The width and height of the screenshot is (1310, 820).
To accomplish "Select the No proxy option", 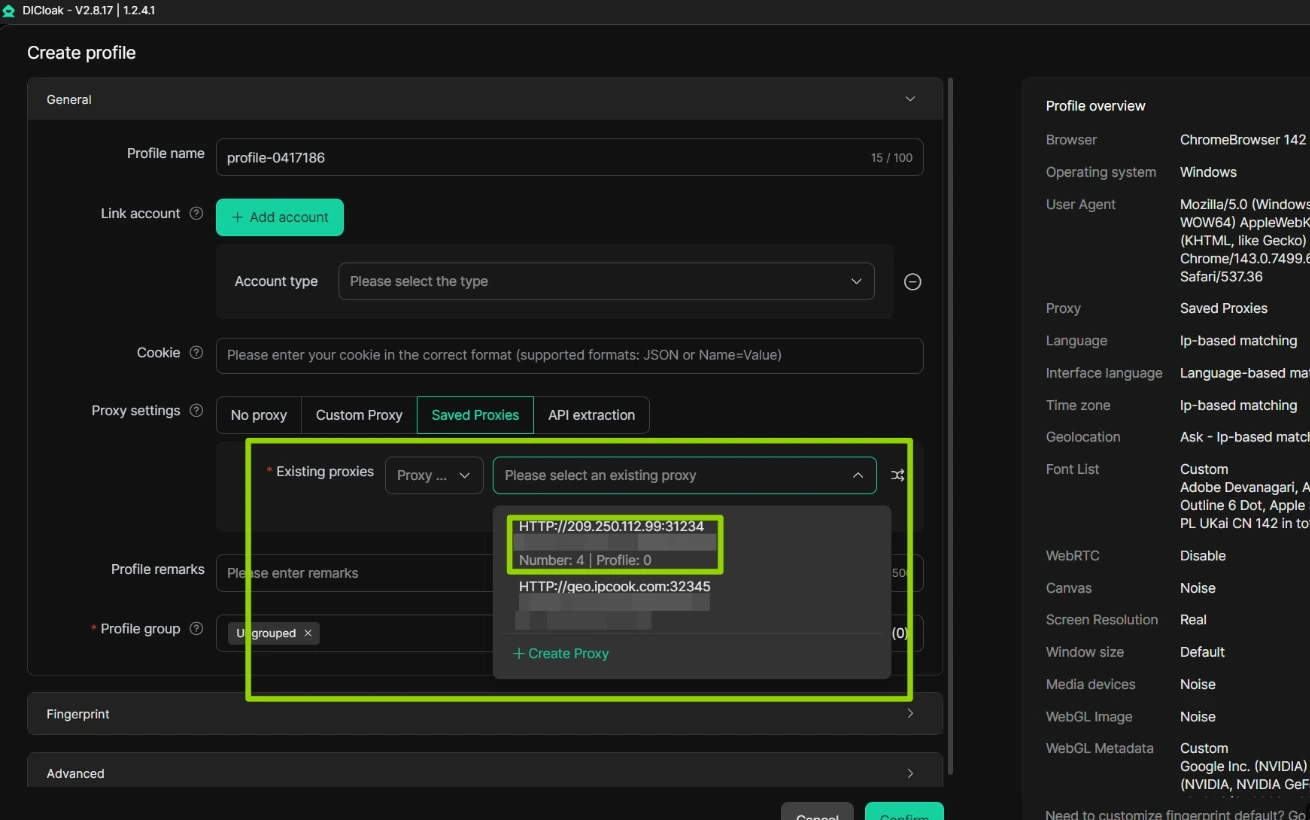I will point(258,414).
